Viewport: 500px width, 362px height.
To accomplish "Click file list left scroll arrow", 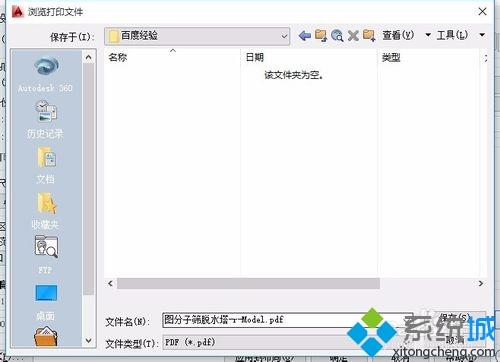I will pos(110,283).
